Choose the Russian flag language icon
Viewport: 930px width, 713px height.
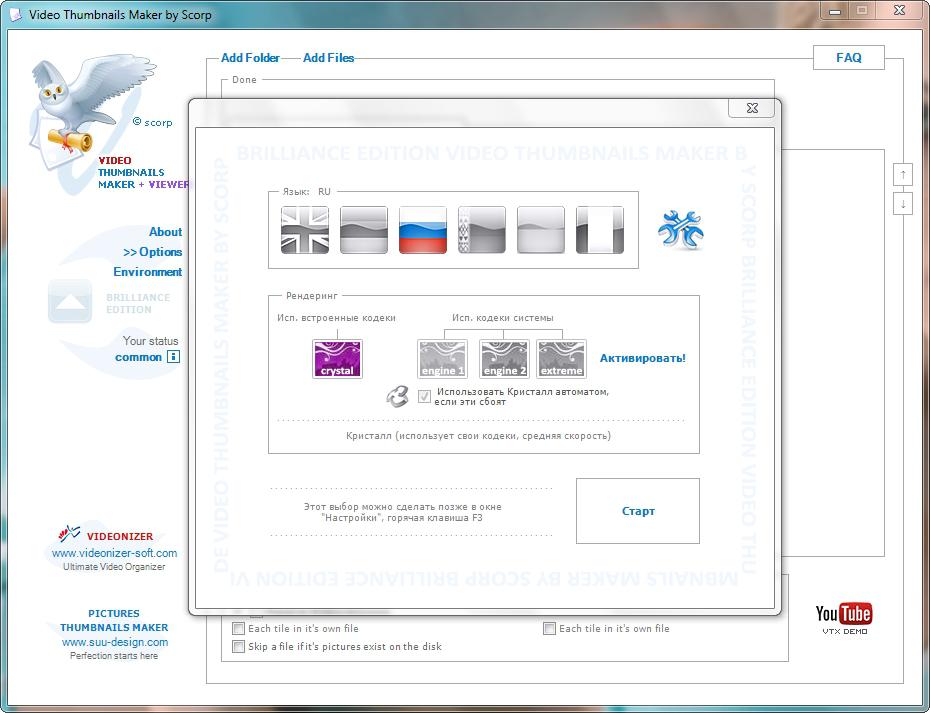[x=423, y=230]
